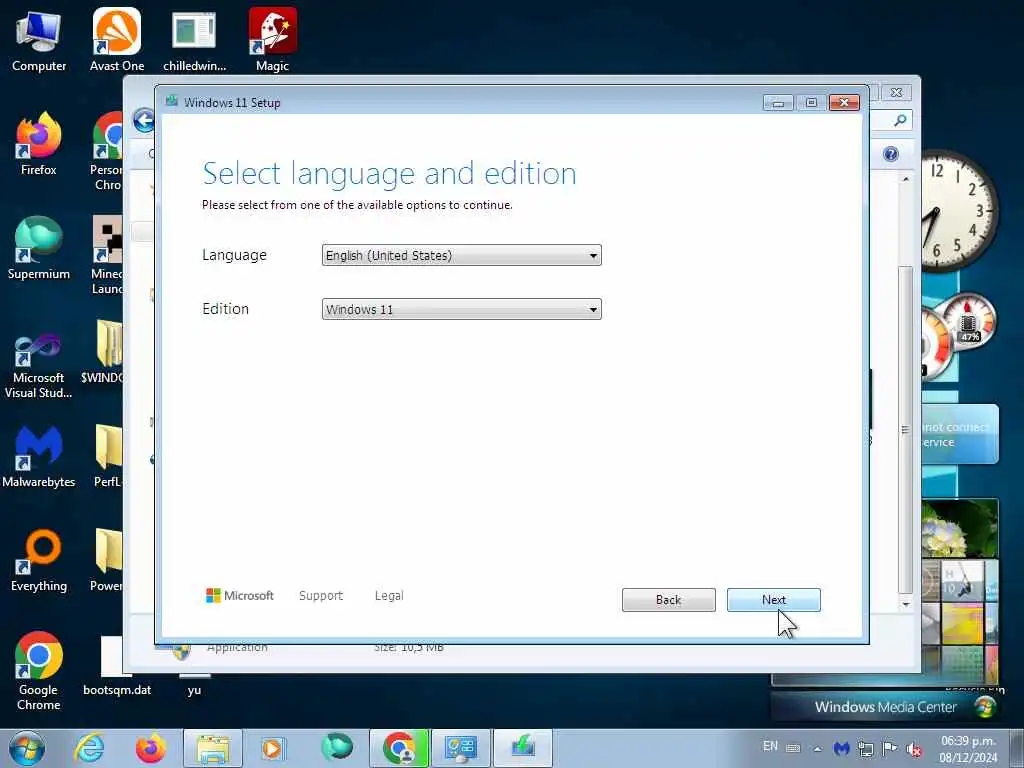
Task: Click the Malwarebytes tray icon
Action: (x=842, y=748)
